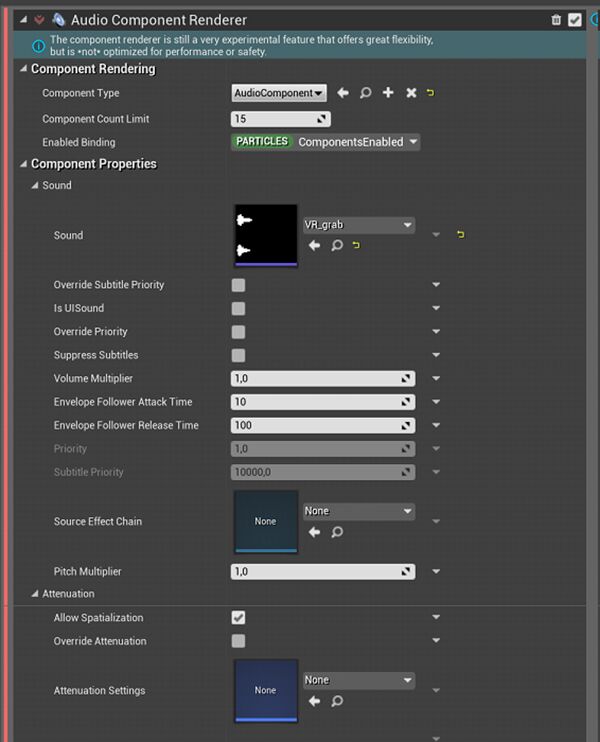The width and height of the screenshot is (600, 742).
Task: Clear Component Type with the X icon
Action: tap(411, 93)
